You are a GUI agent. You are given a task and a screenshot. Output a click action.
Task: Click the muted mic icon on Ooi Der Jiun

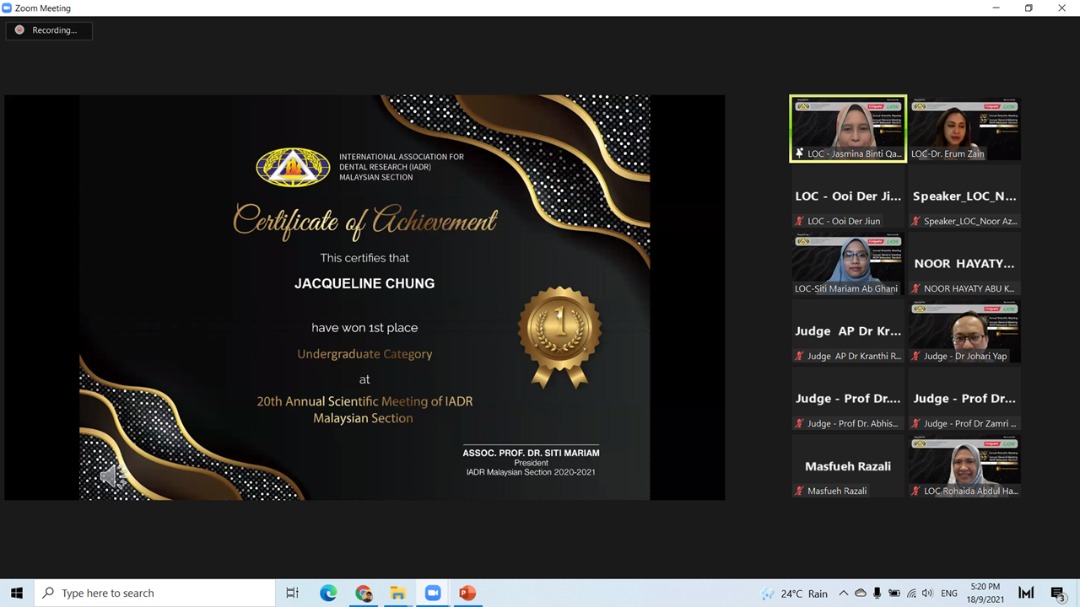coord(799,221)
